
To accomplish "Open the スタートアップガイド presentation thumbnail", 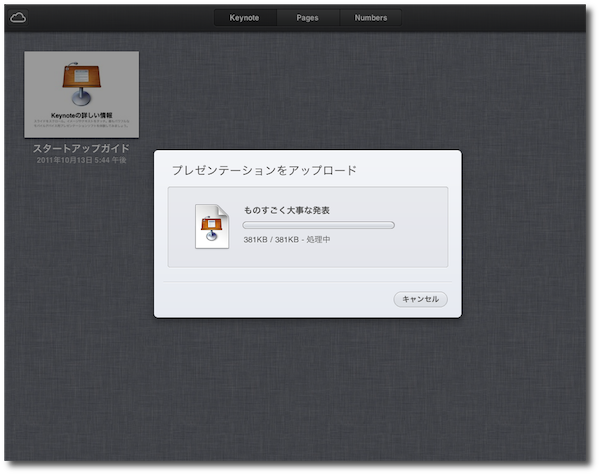I will pyautogui.click(x=82, y=95).
